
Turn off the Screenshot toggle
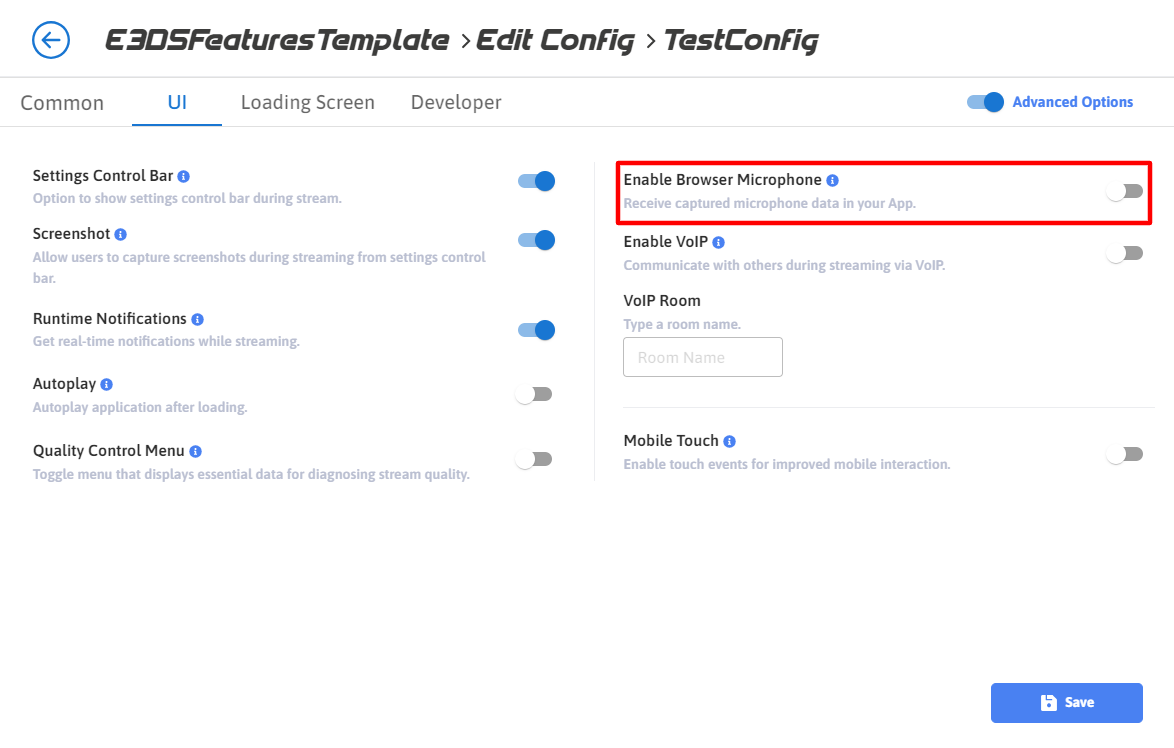(536, 240)
